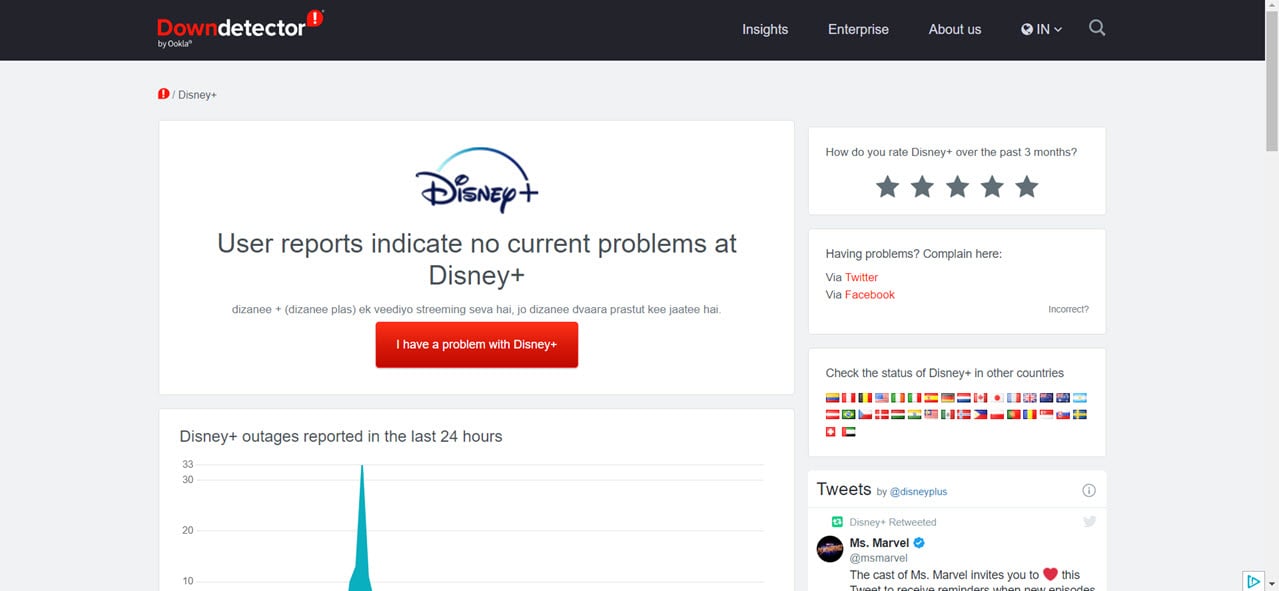Click the Downdetector logo
Viewport: 1279px width, 591px height.
coord(240,28)
